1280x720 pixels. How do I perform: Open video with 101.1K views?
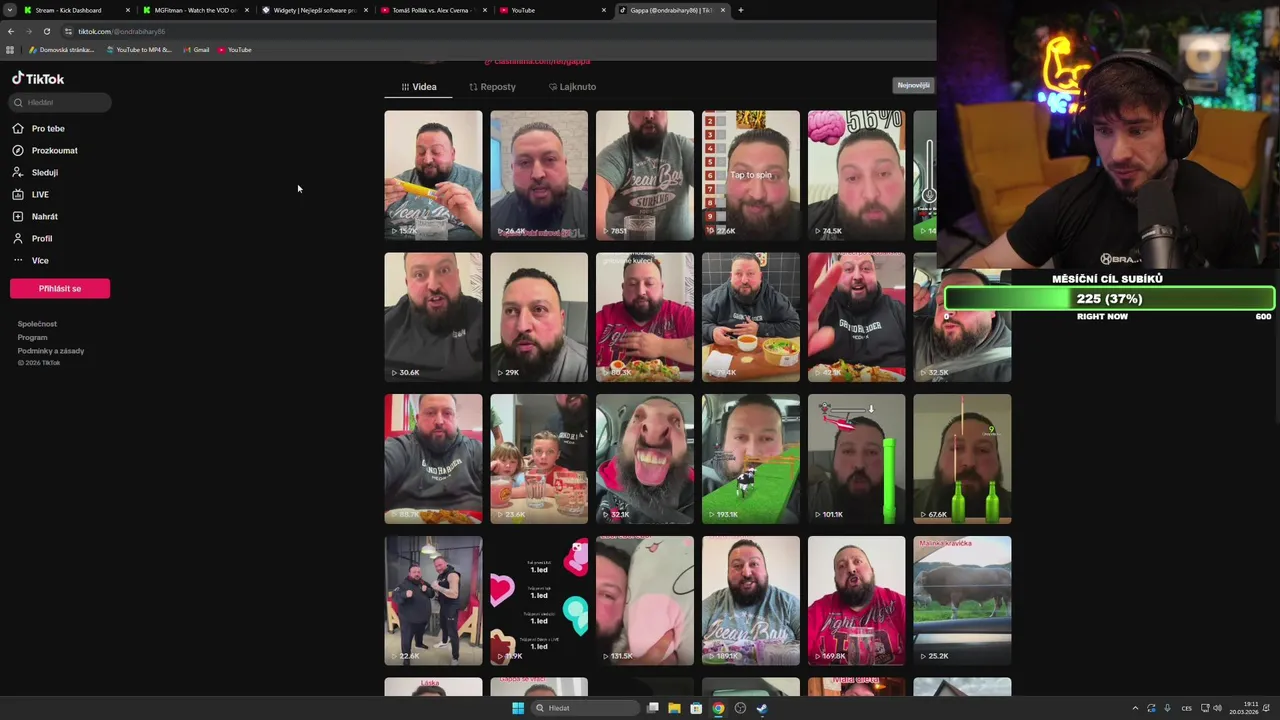click(x=856, y=459)
